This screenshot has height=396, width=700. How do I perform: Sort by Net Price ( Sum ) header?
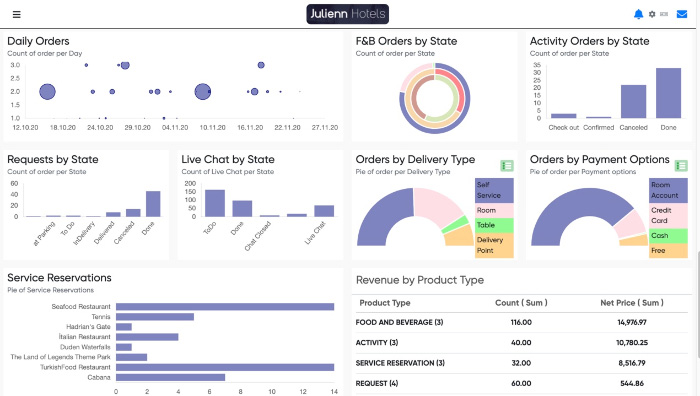coord(632,303)
